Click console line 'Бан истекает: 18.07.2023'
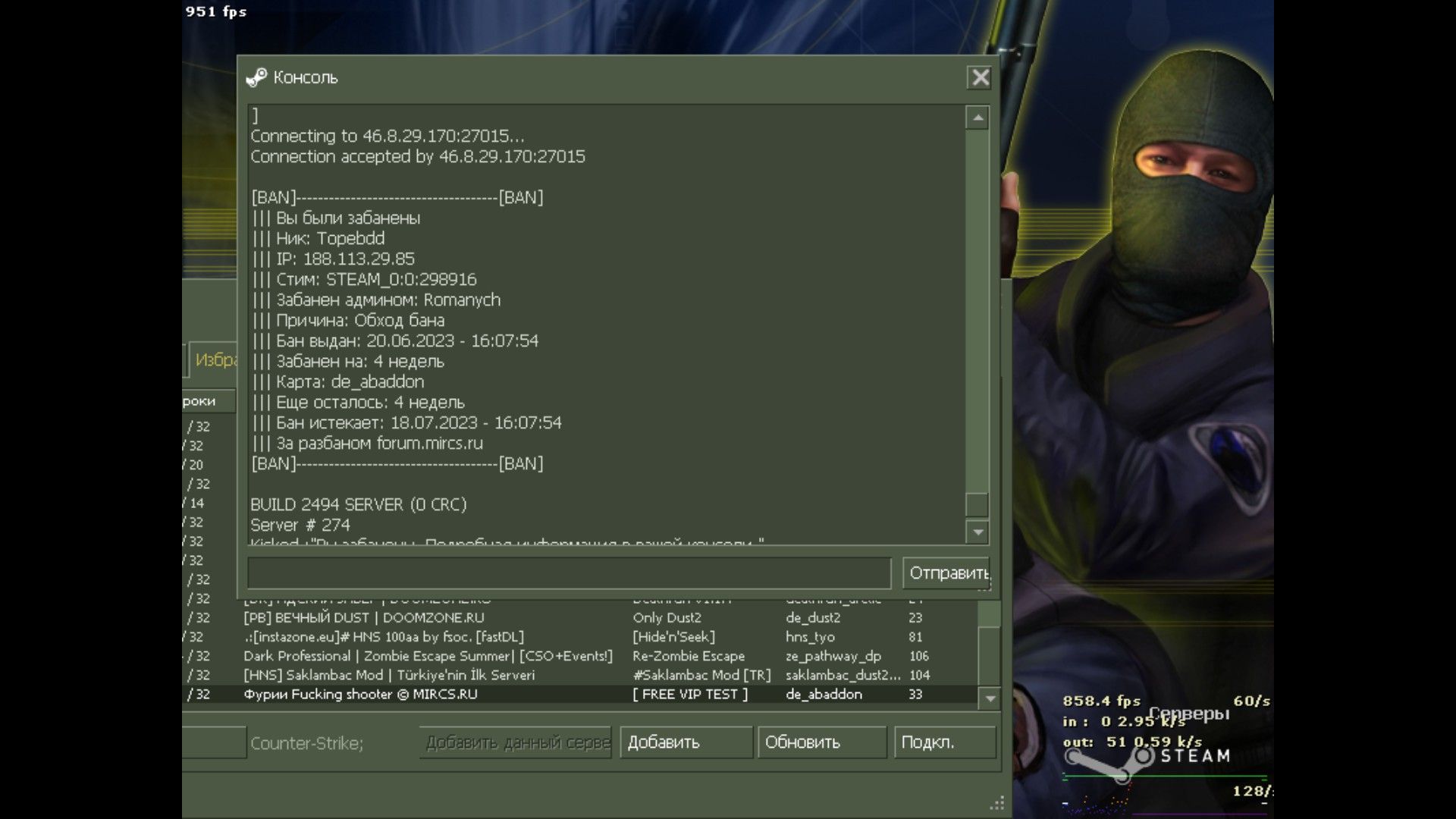This screenshot has width=1456, height=819. pyautogui.click(x=406, y=423)
